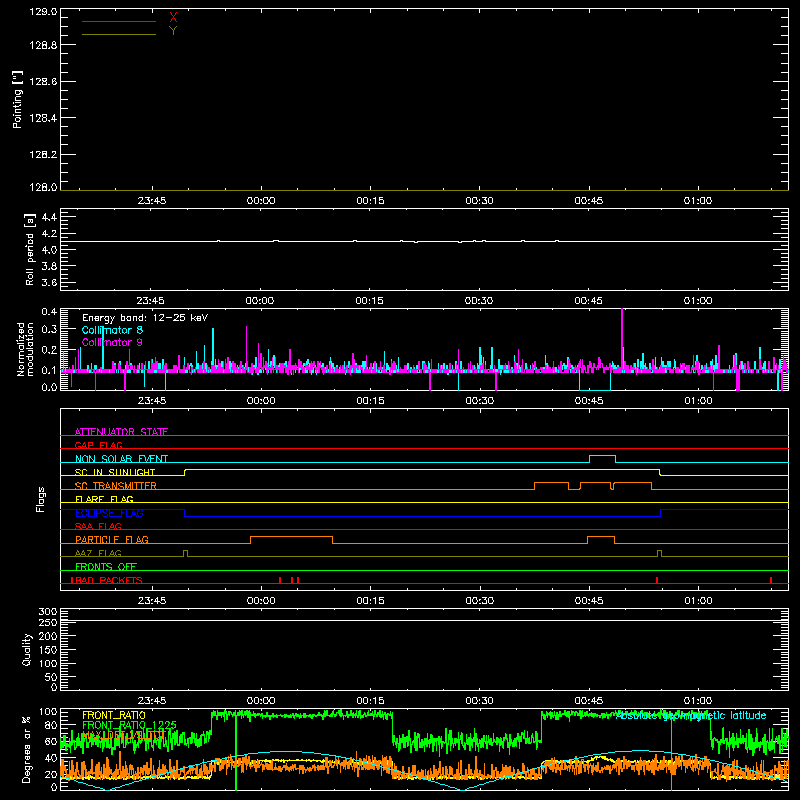Screen dimensions: 800x800
Task: Select the cyan 'Collimator 8' legend entry
Action: coord(112,330)
